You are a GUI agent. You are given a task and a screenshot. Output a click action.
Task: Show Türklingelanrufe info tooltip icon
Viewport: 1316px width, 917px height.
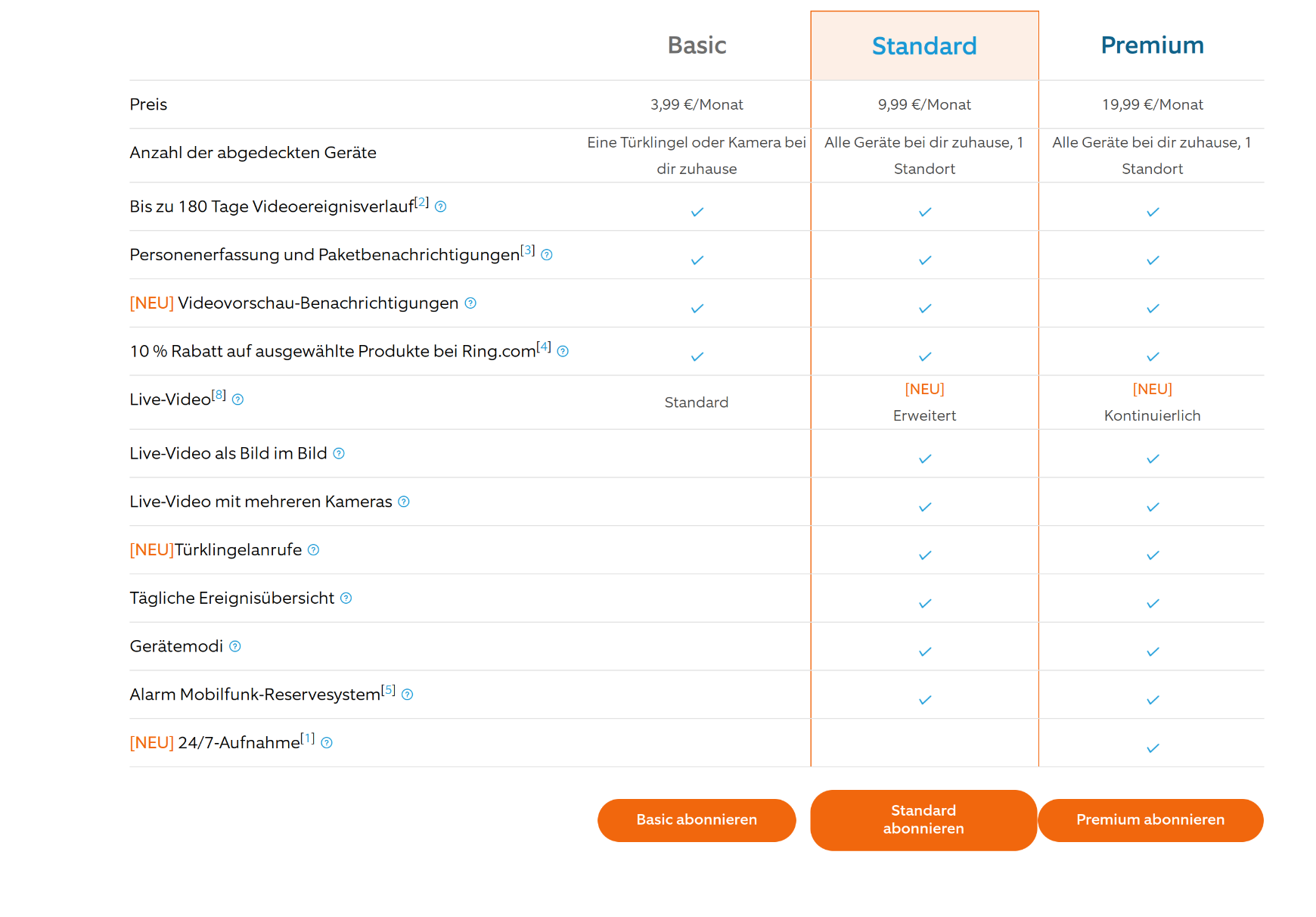coord(314,550)
